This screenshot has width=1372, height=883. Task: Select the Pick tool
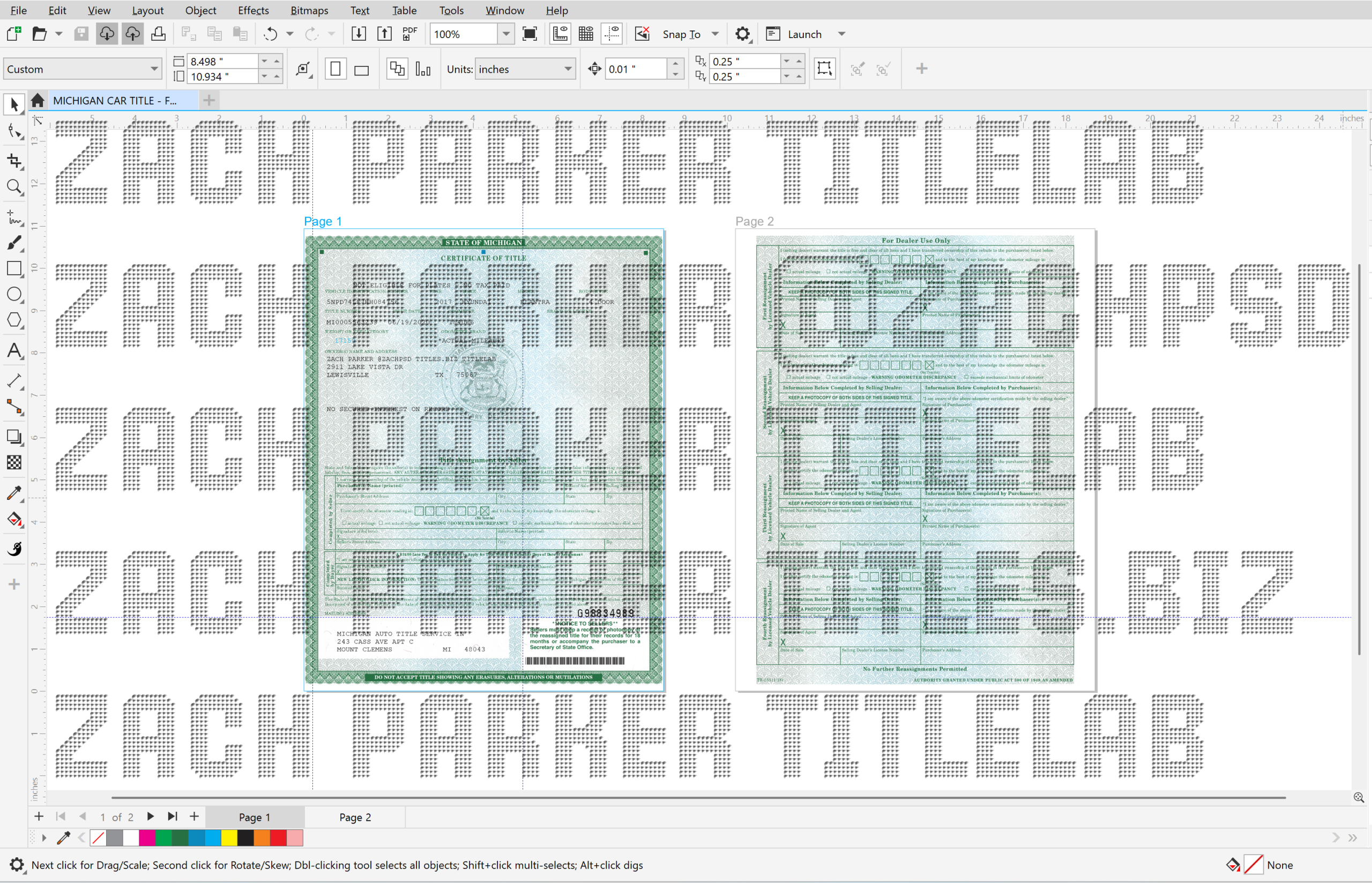pos(14,105)
